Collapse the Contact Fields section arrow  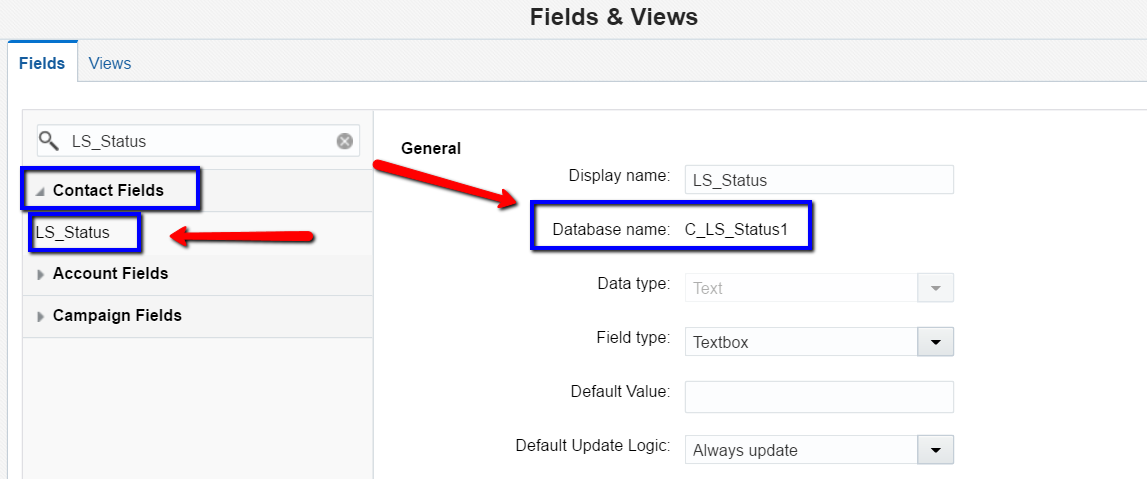[40, 192]
